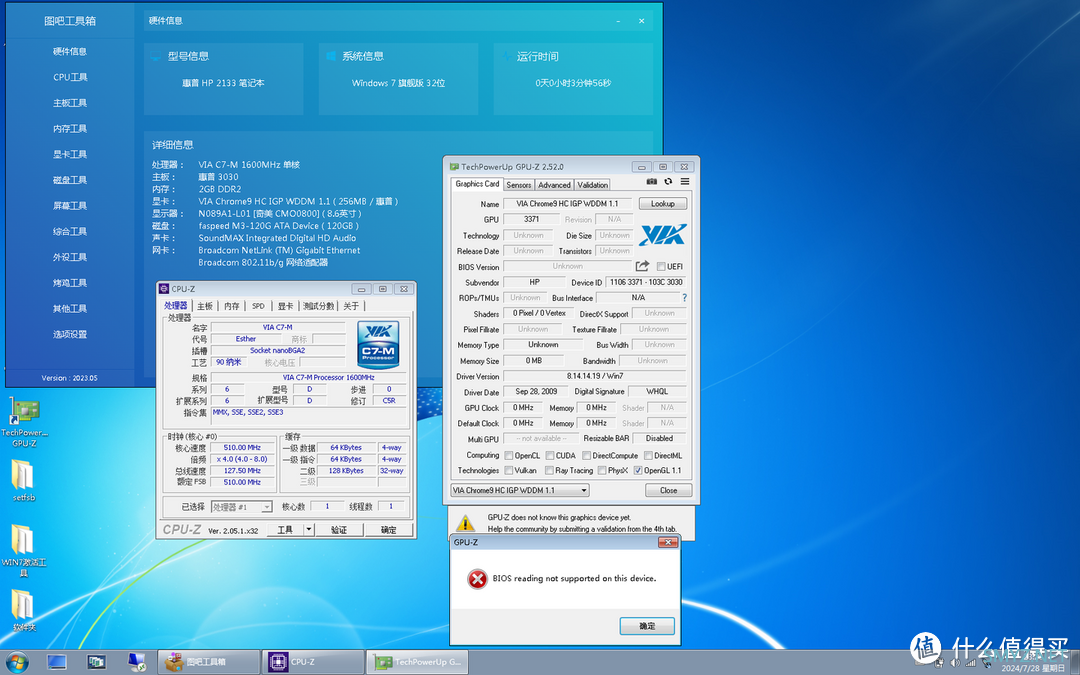
Task: Select 烤鸡工具 in 图吧工具箱 sidebar
Action: [x=70, y=283]
